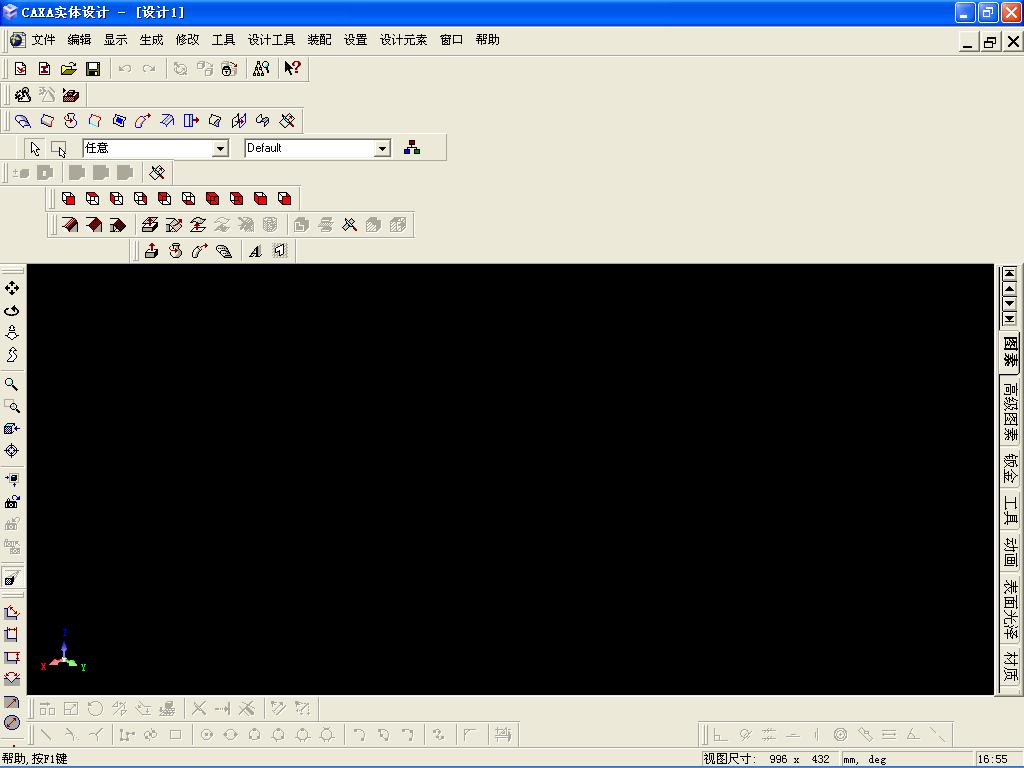Click the linear smart dimension icon
The image size is (1024, 768).
tap(12, 613)
